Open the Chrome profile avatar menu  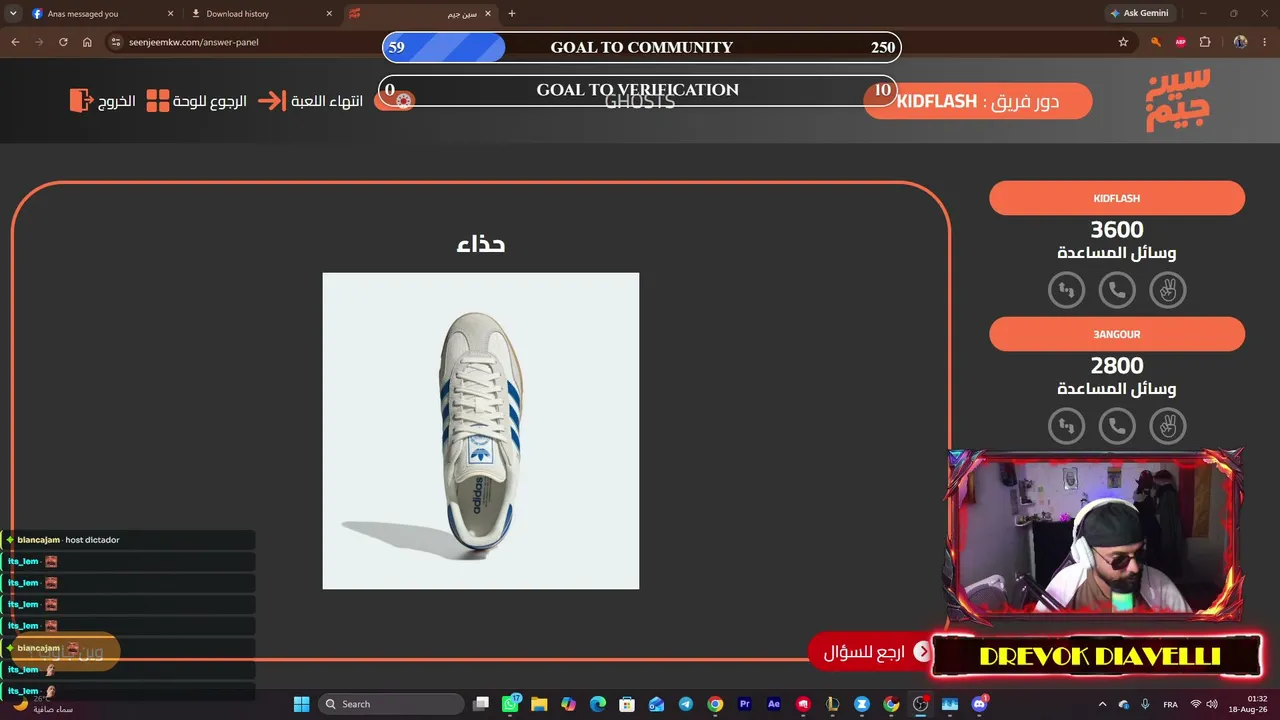[x=1240, y=42]
